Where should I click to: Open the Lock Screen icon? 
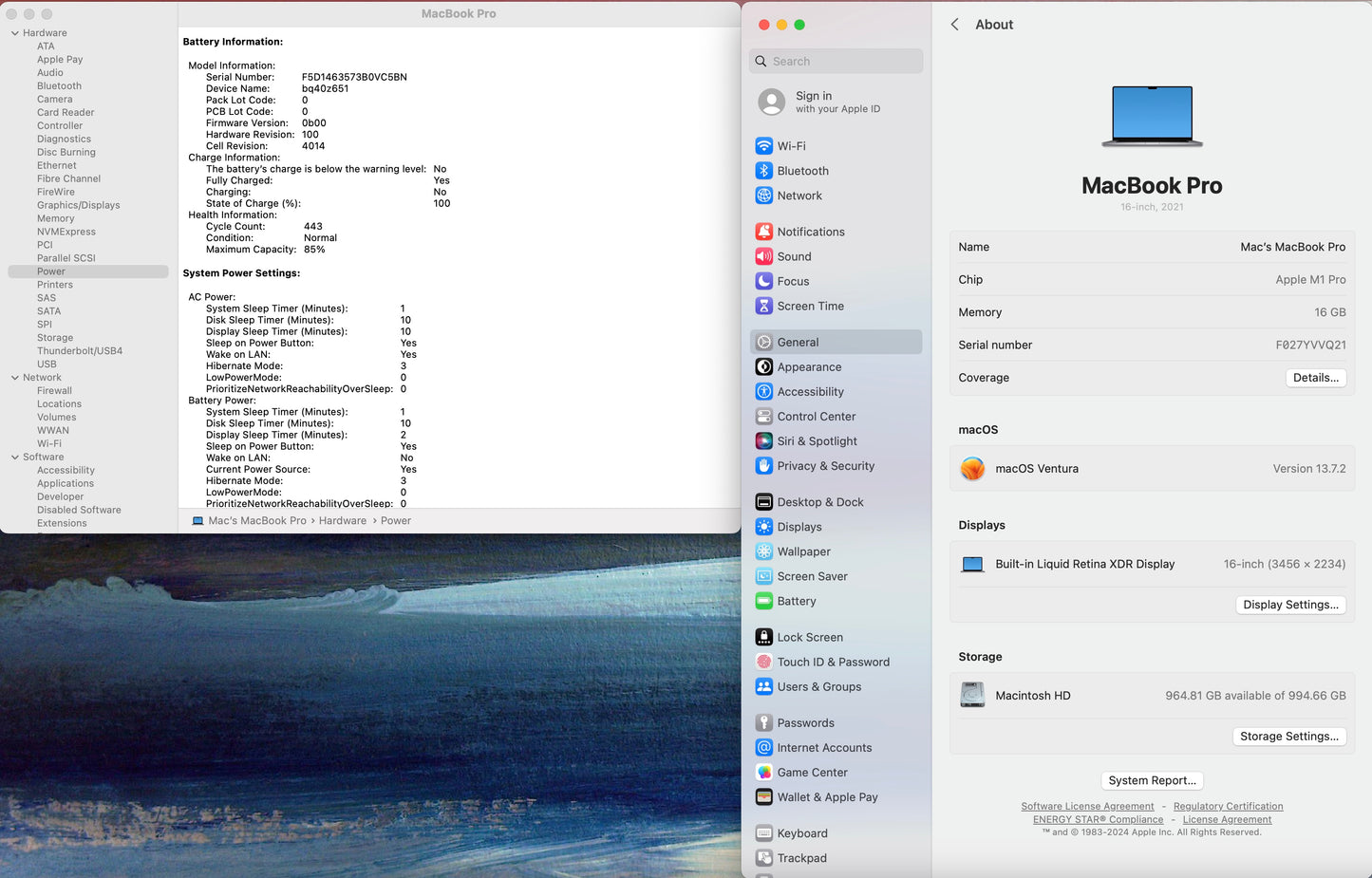coord(764,637)
